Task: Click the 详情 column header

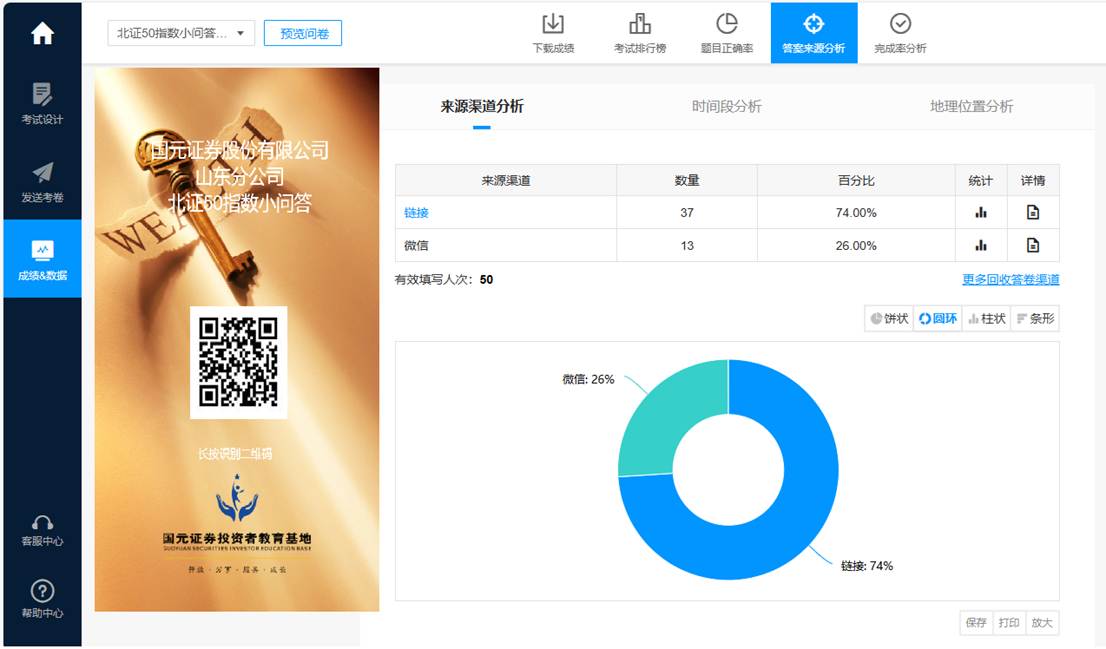Action: pyautogui.click(x=1033, y=181)
